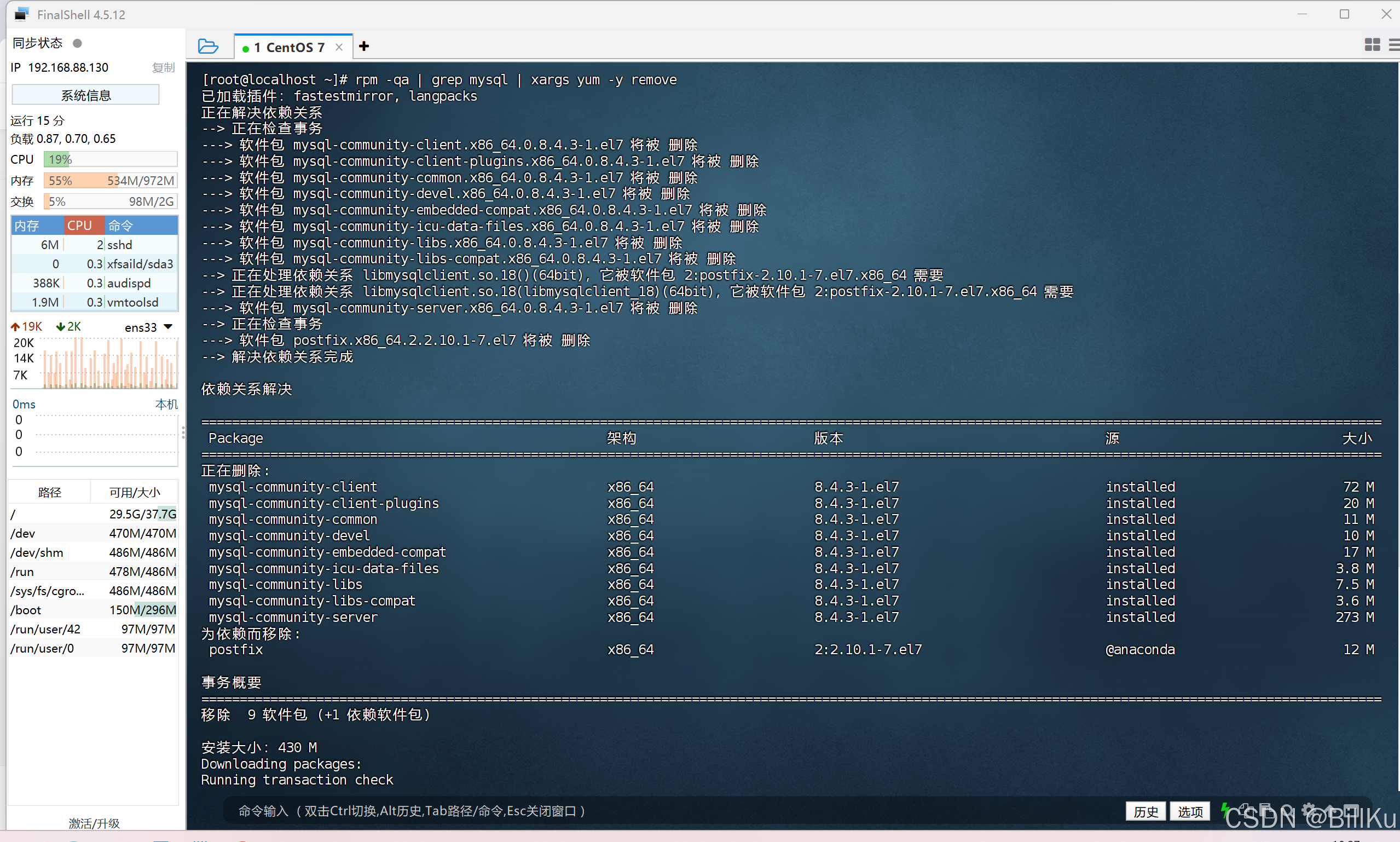This screenshot has height=842, width=1400.
Task: Click 激活/升级 activate upgrade link
Action: [94, 823]
